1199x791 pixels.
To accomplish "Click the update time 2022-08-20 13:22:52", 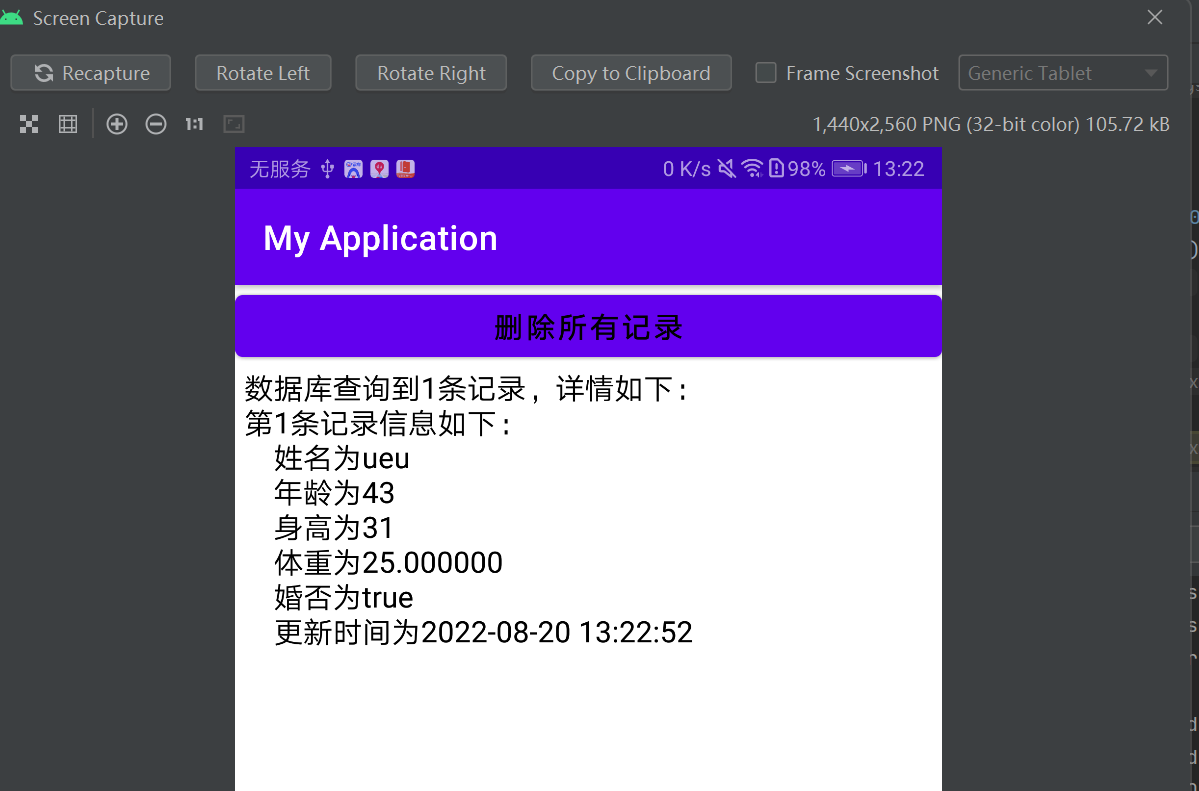I will point(557,632).
